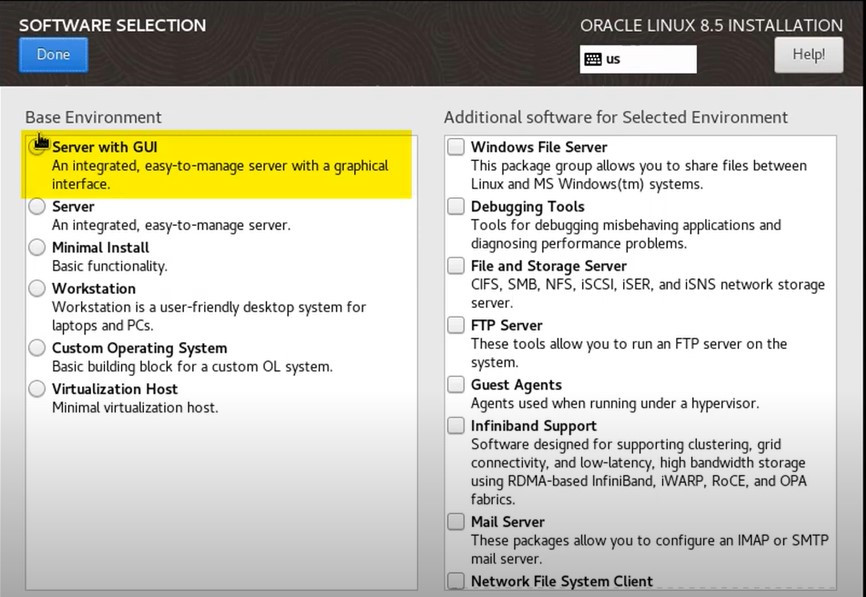Click the Server with GUI label
Image resolution: width=866 pixels, height=597 pixels.
pyautogui.click(x=104, y=147)
